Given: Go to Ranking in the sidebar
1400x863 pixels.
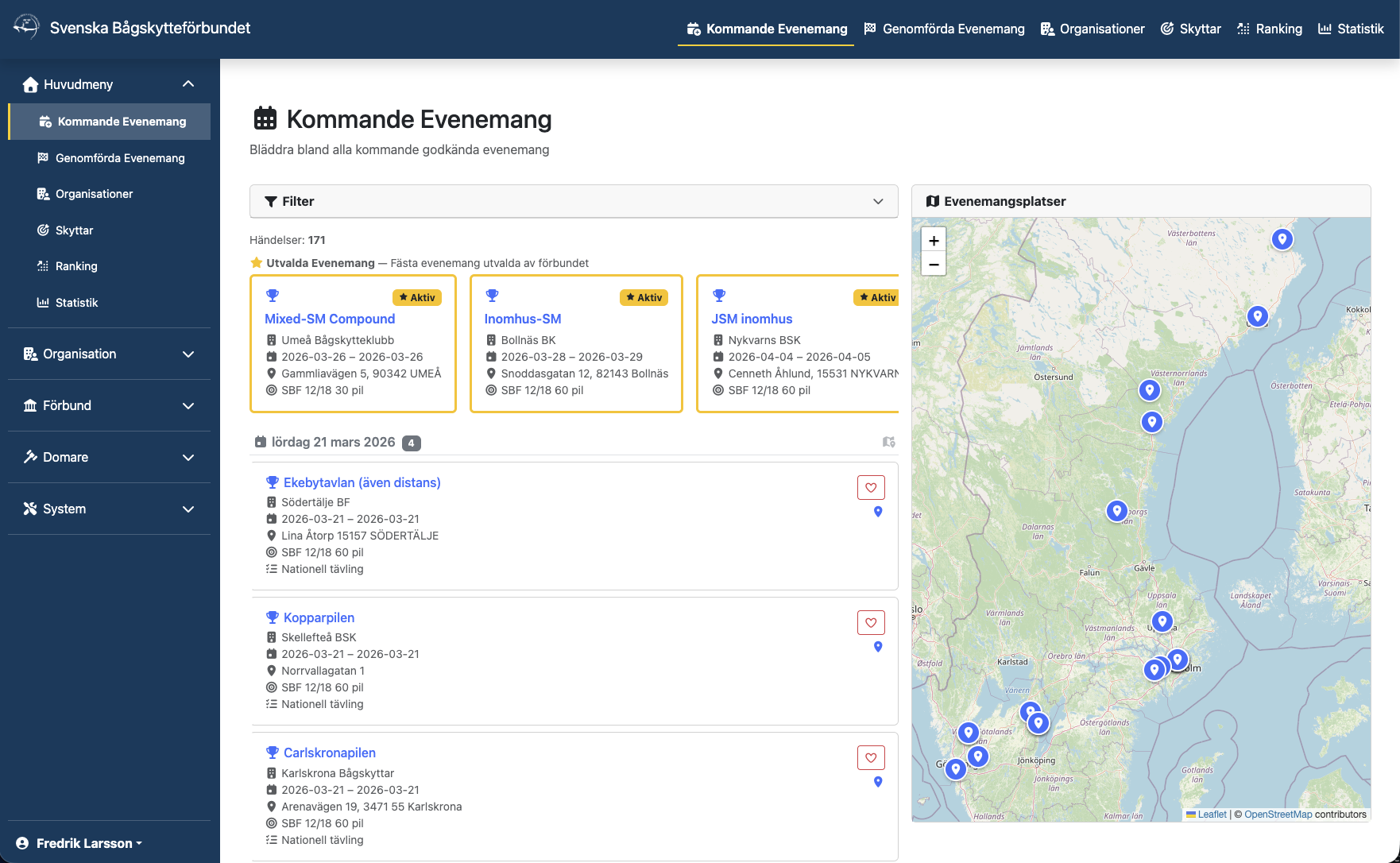Looking at the screenshot, I should (x=76, y=266).
